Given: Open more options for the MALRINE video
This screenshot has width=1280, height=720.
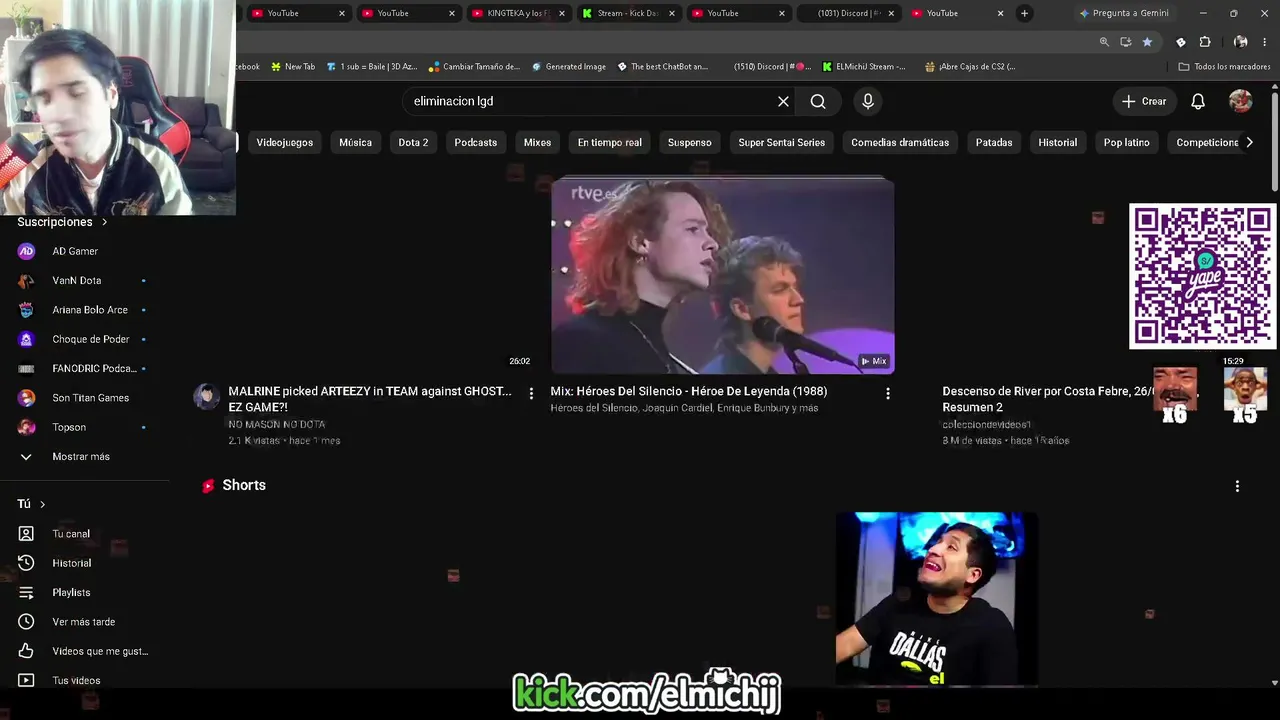Looking at the screenshot, I should pos(531,394).
